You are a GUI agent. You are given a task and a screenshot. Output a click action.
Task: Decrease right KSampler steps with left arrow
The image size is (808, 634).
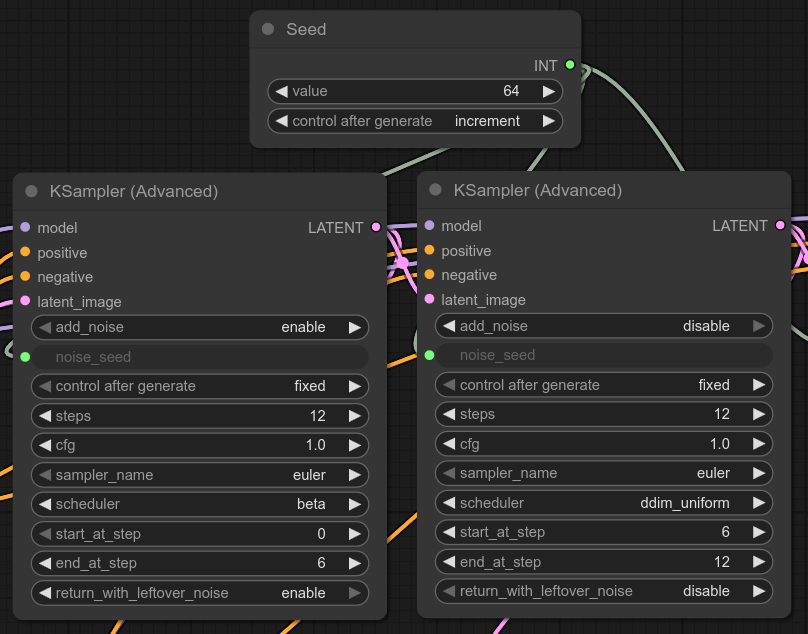pyautogui.click(x=449, y=414)
